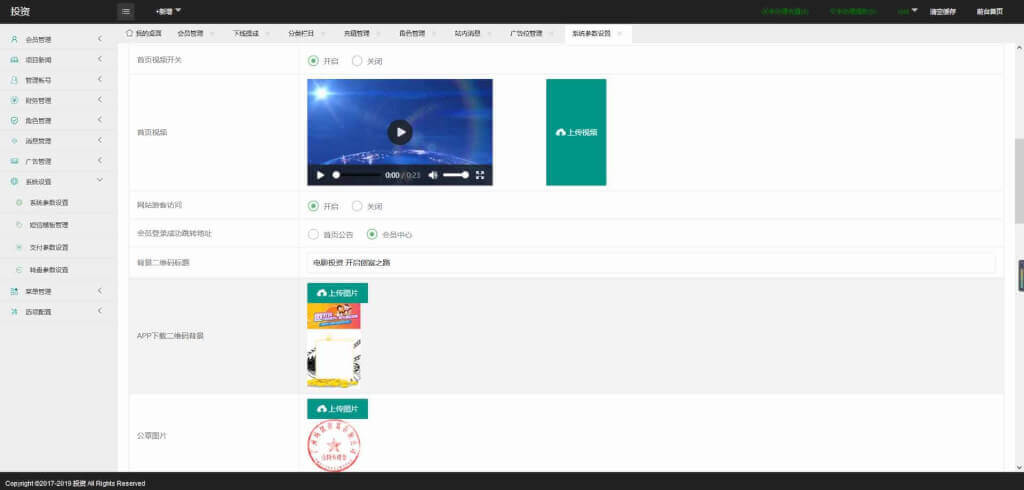Open the +新增 dropdown in top bar
The image size is (1024, 490).
click(168, 11)
